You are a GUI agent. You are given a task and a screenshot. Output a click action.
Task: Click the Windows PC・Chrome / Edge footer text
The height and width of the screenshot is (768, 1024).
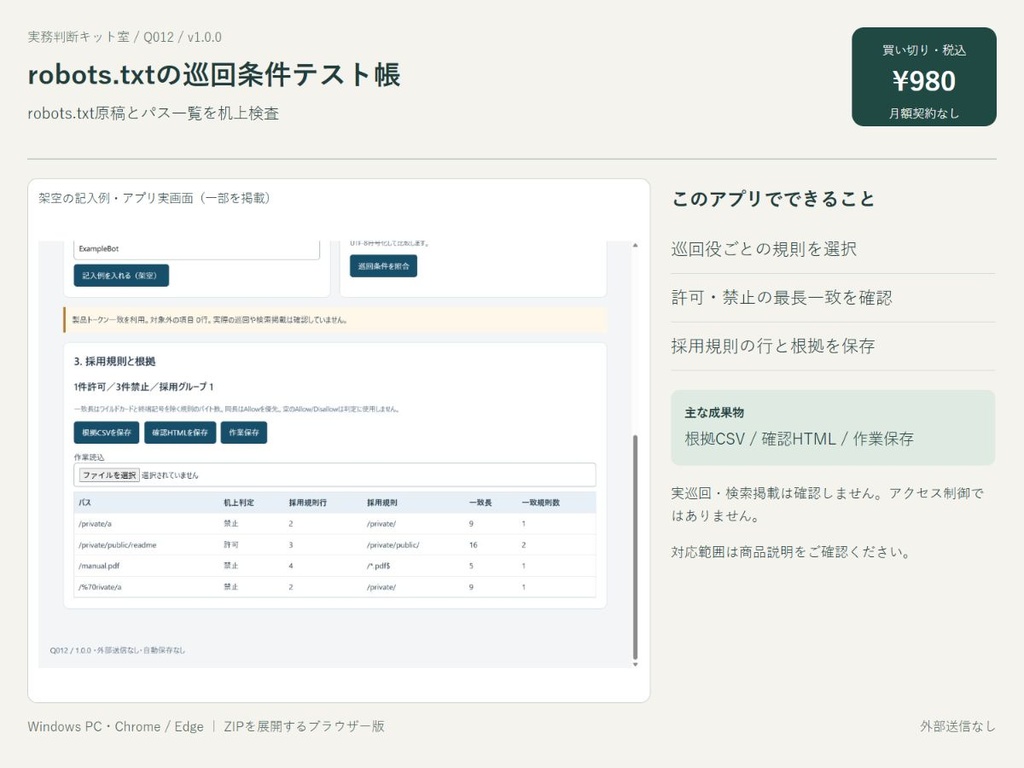click(x=116, y=726)
